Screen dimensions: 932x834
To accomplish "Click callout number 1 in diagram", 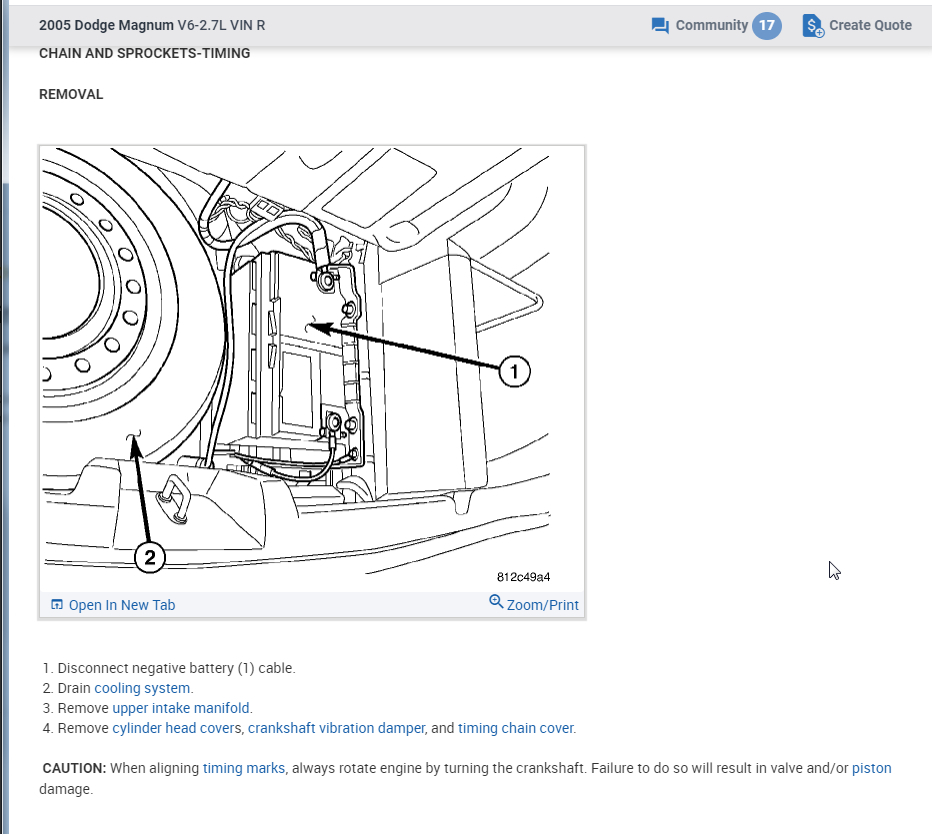I will tap(514, 373).
